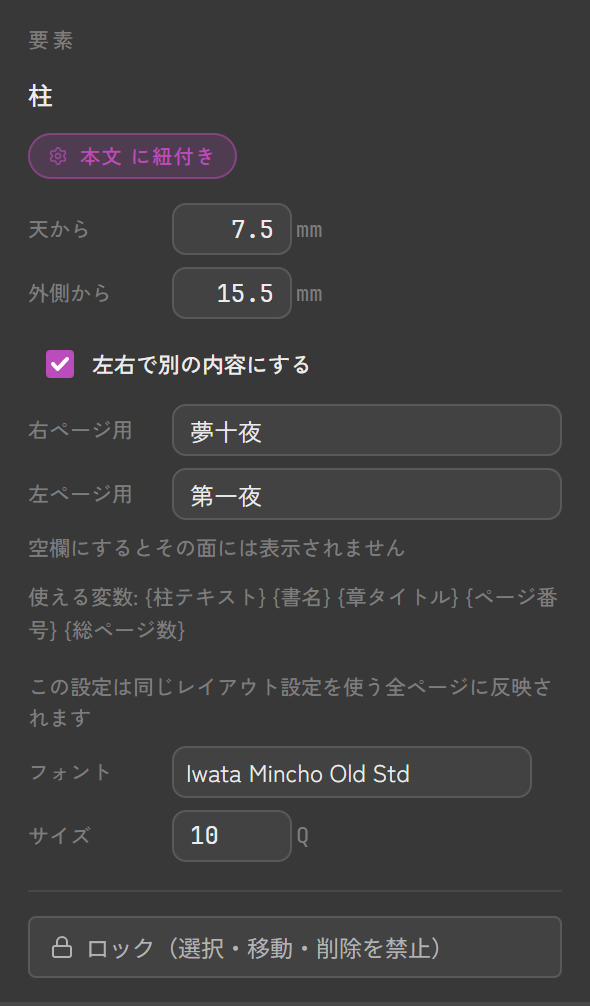Screen dimensions: 590x1006
Task: Click the mm unit beside 外側から field
Action: [309, 294]
